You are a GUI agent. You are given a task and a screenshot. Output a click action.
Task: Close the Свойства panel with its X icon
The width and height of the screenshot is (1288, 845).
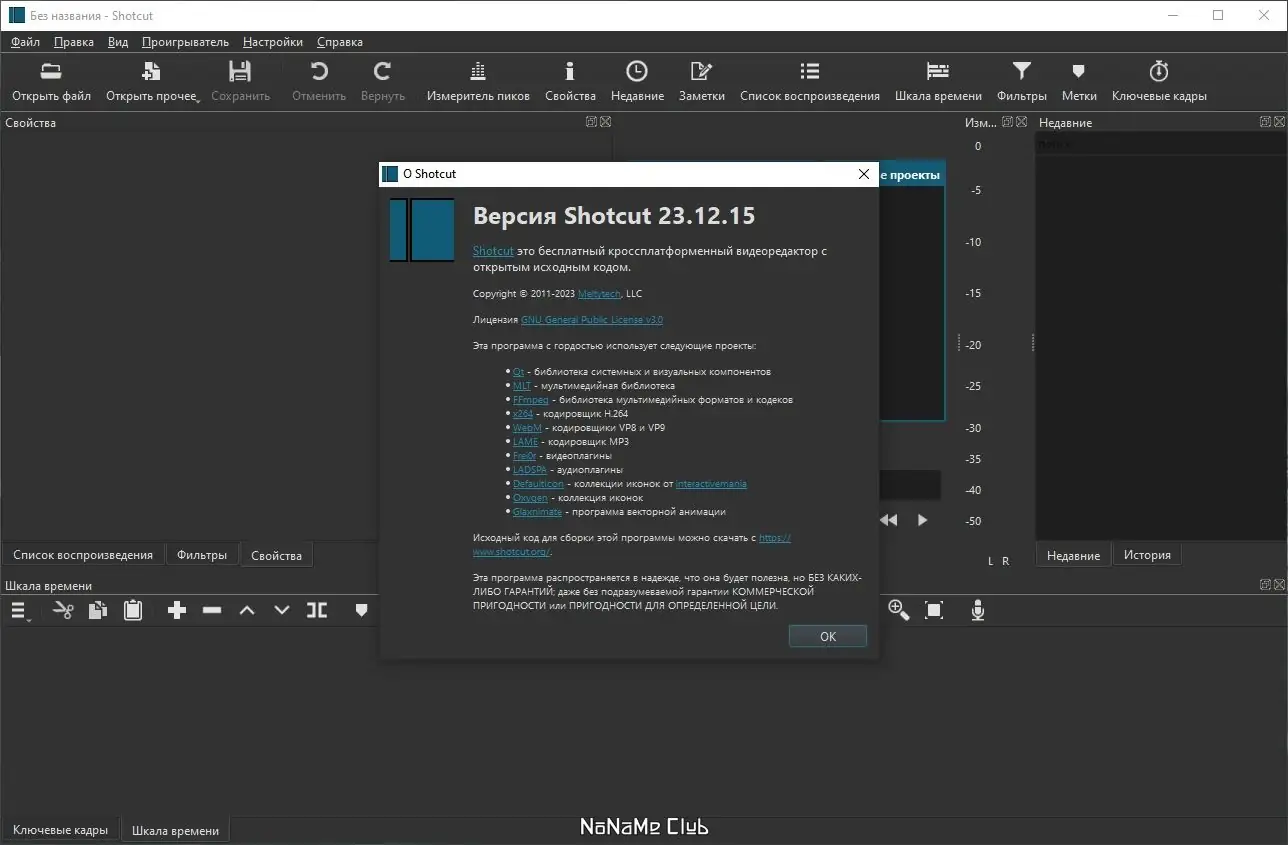pos(605,122)
